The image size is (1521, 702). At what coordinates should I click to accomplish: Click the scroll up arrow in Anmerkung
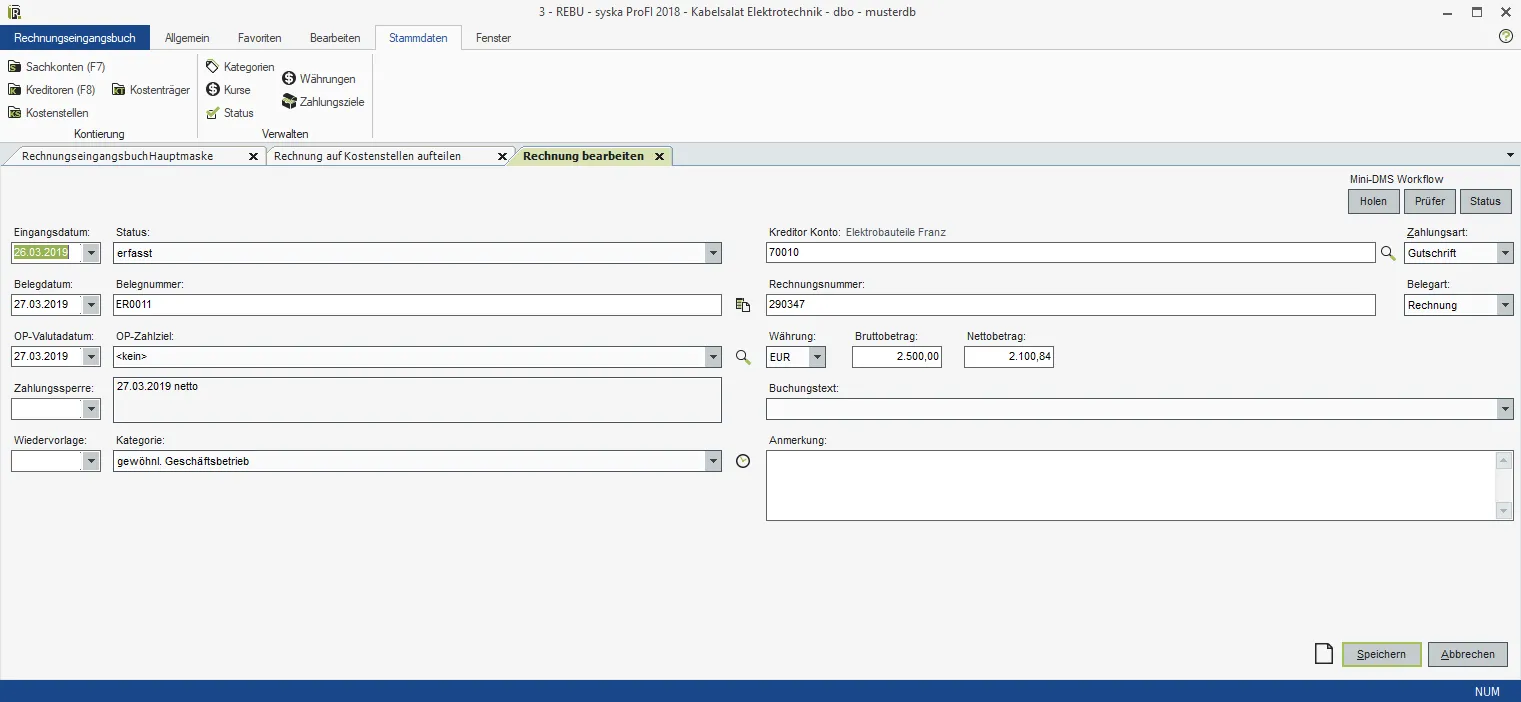point(1504,460)
